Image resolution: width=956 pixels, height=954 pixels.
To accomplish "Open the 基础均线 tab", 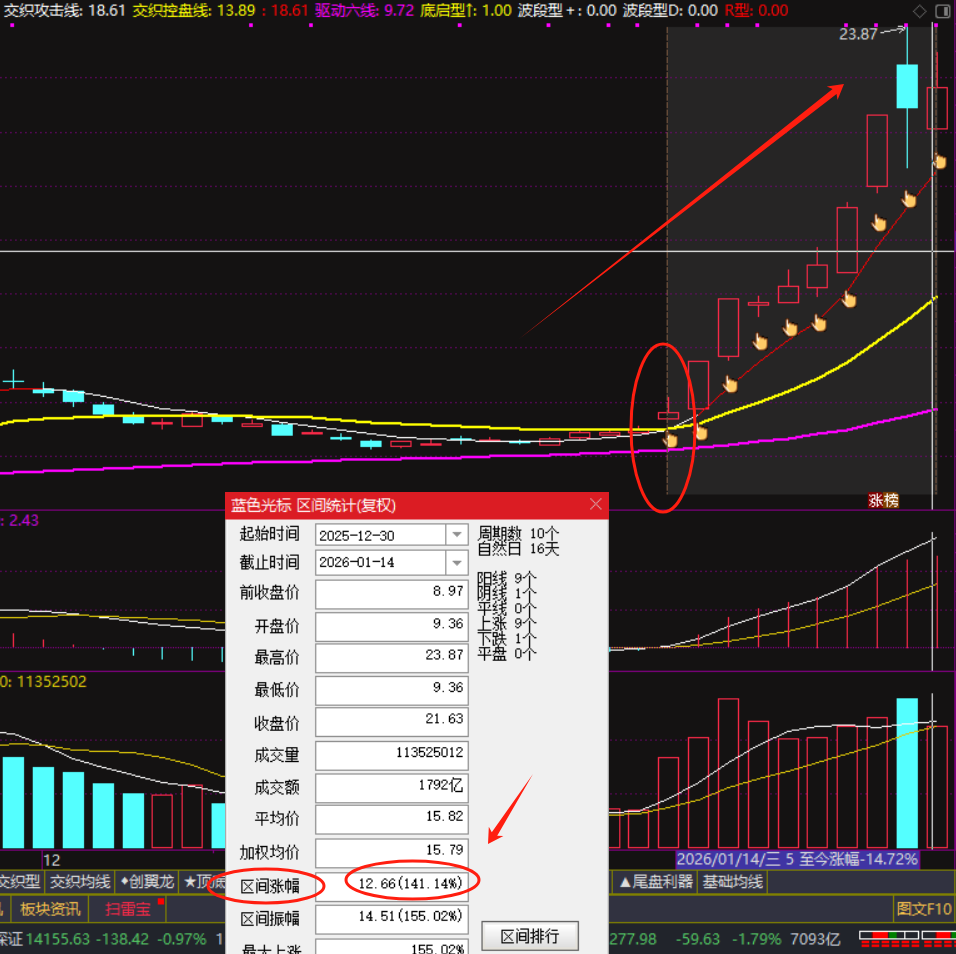I will point(732,882).
